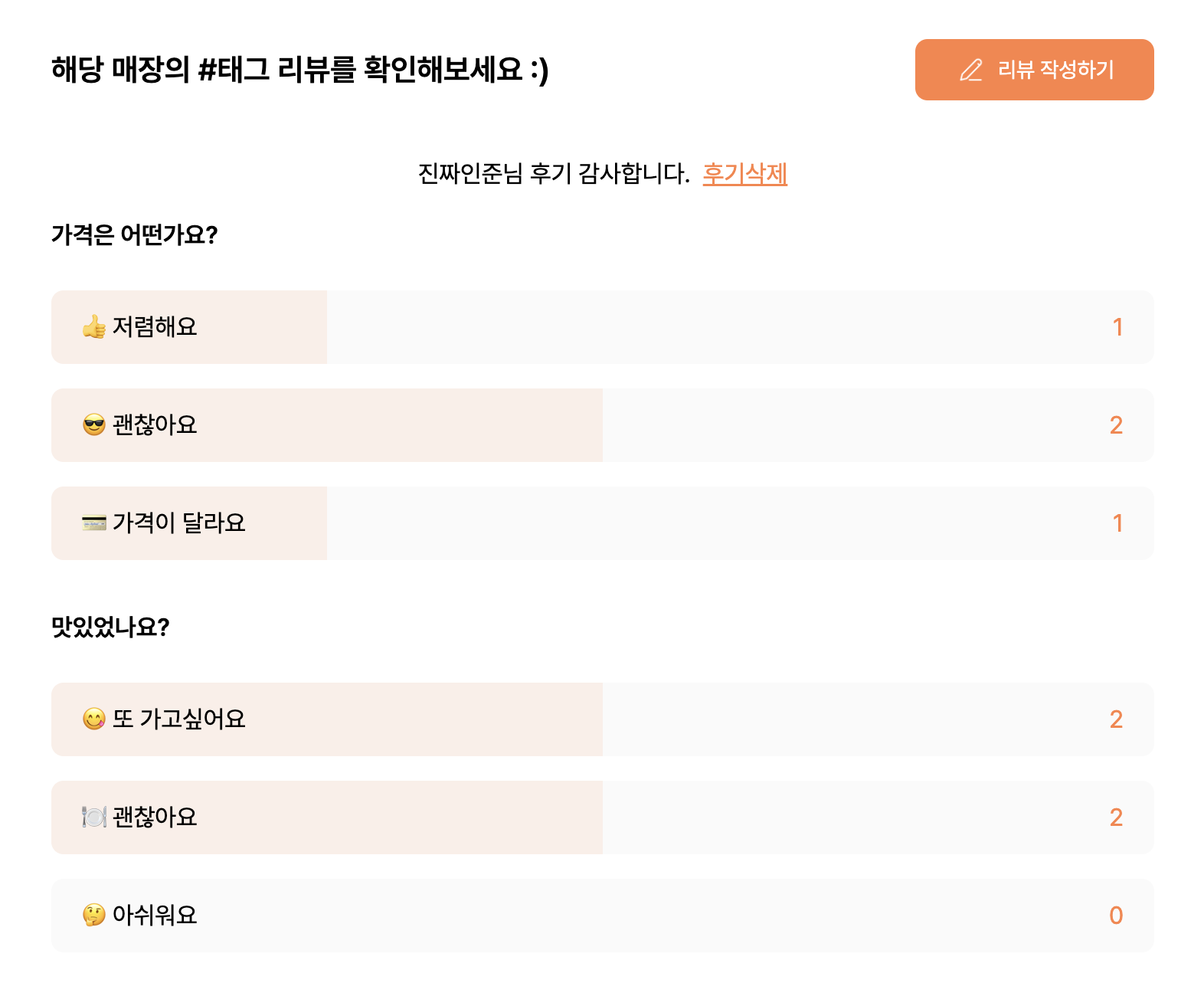Click the count 0 on 아쉬워요 row
The image size is (1204, 996).
click(x=1116, y=916)
